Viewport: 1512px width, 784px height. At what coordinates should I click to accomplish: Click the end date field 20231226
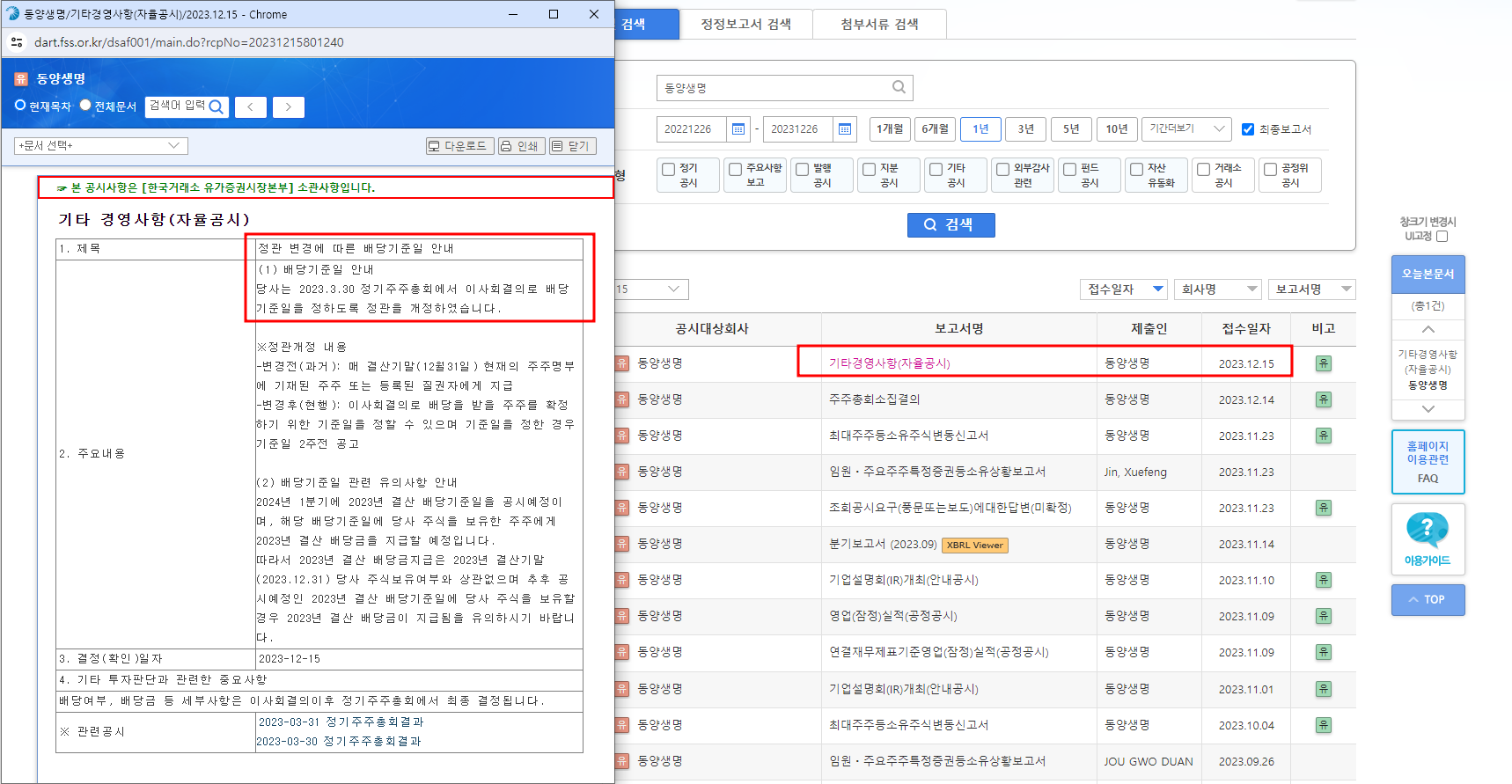click(x=798, y=129)
